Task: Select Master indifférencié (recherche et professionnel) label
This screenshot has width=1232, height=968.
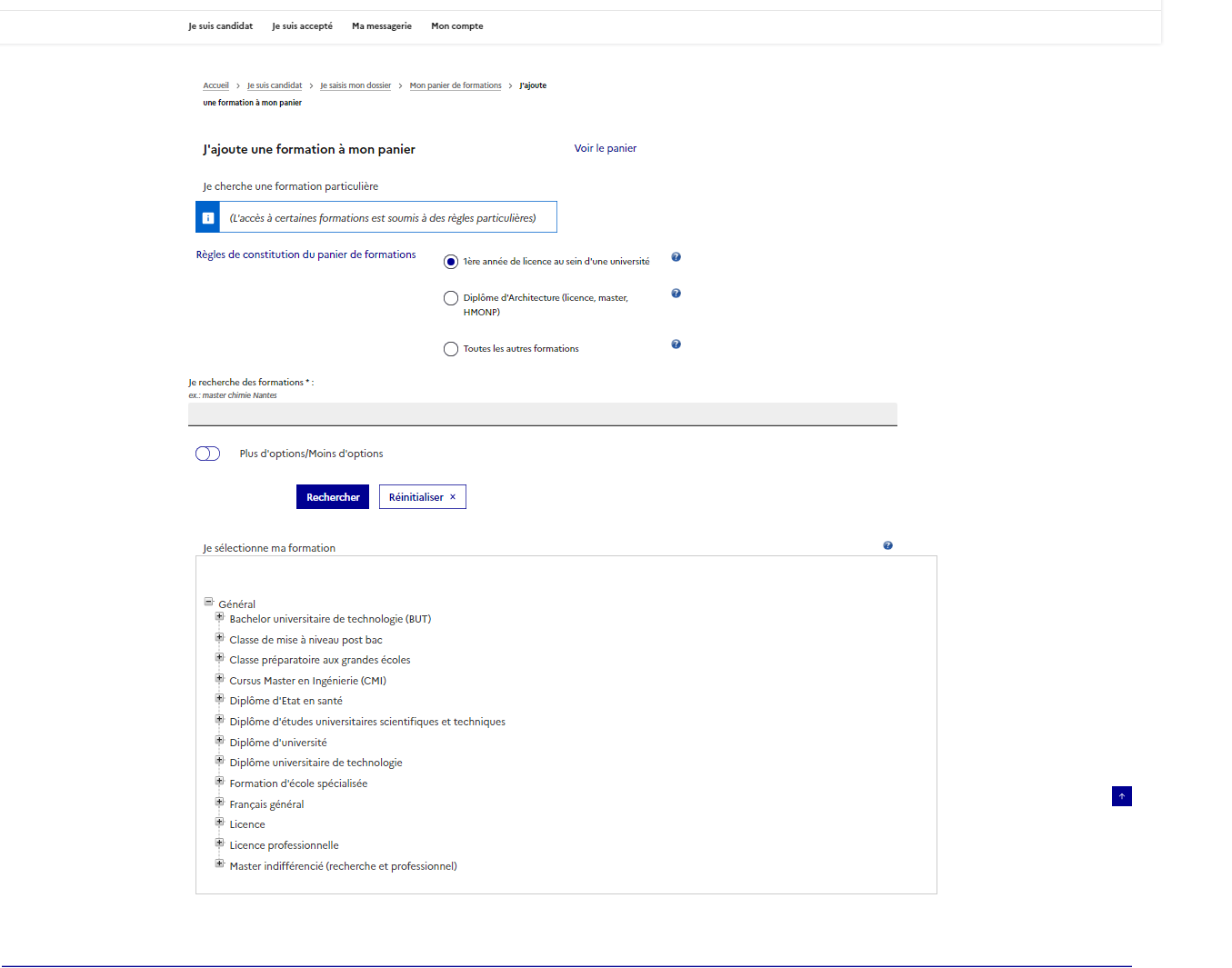Action: tap(343, 866)
